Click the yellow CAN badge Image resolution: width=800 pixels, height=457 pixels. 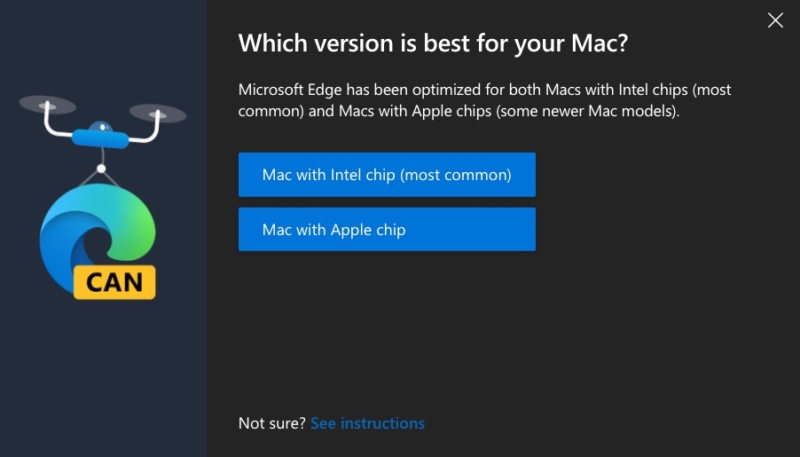(x=114, y=281)
